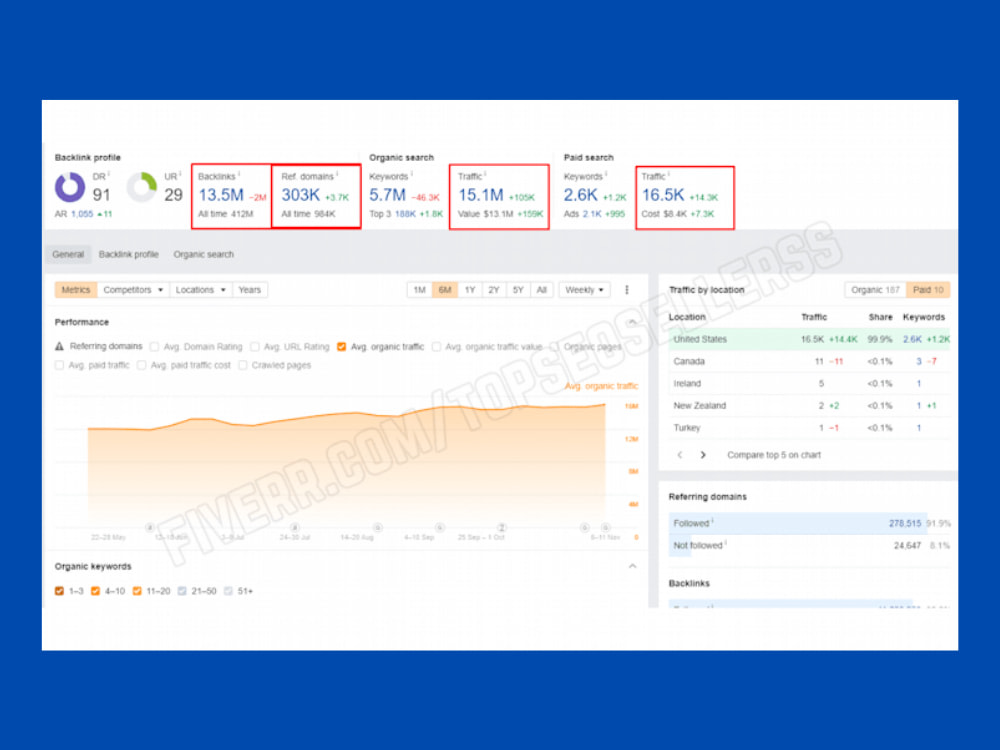Click the Avg. organic traffic chart legend label
Viewport: 1000px width, 750px height.
(601, 386)
